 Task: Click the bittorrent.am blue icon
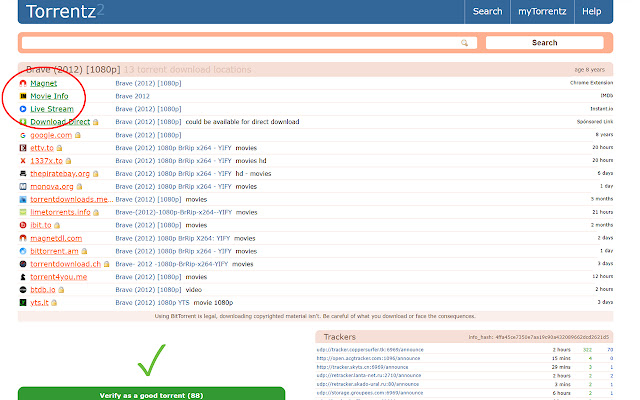23,251
